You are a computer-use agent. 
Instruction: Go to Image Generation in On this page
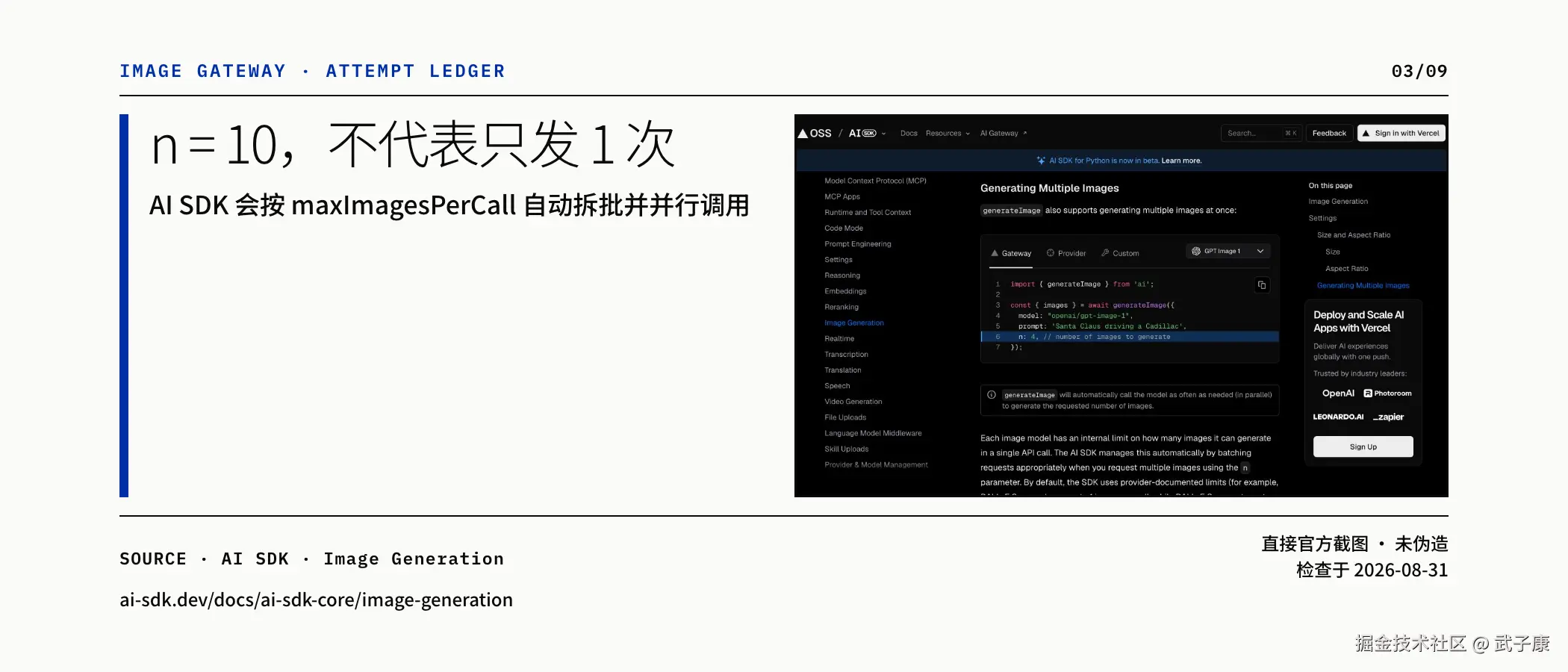click(x=1338, y=202)
